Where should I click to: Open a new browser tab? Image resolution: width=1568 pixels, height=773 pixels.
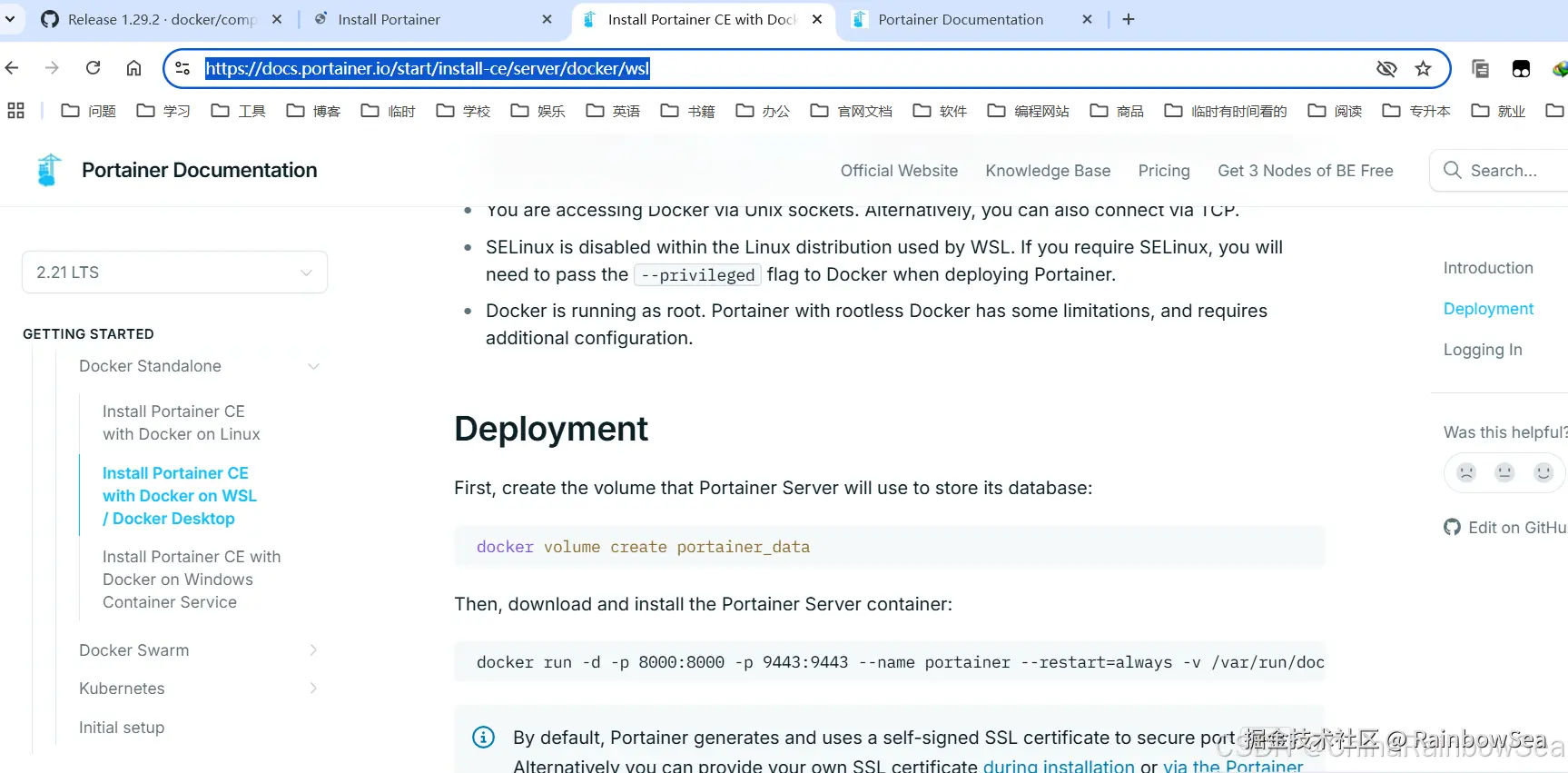[x=1129, y=19]
